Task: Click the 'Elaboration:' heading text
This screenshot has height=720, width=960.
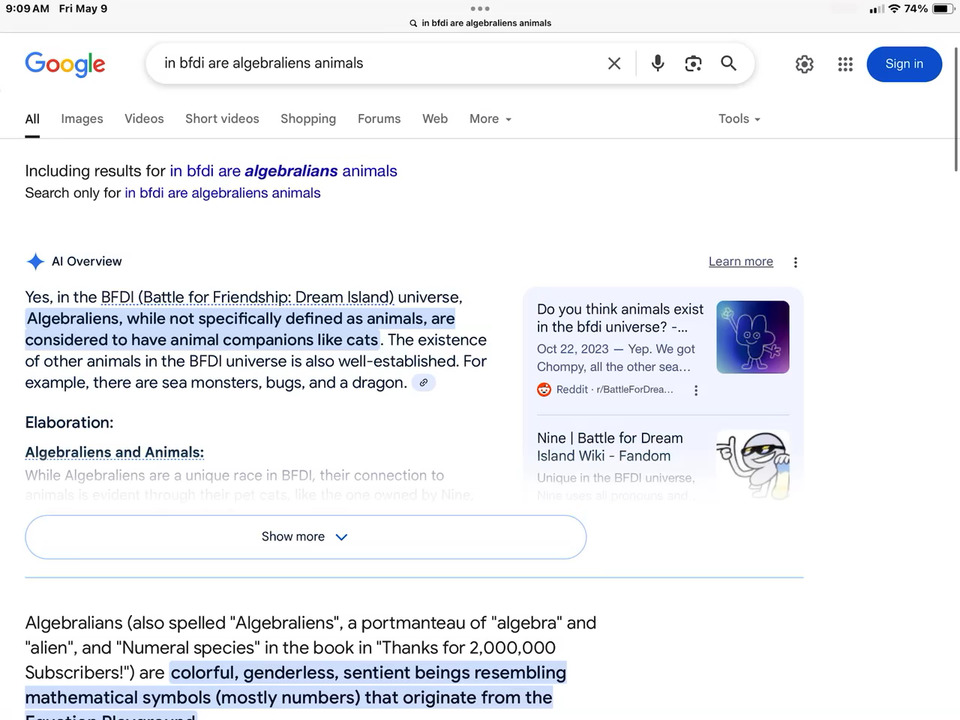Action: (x=69, y=422)
